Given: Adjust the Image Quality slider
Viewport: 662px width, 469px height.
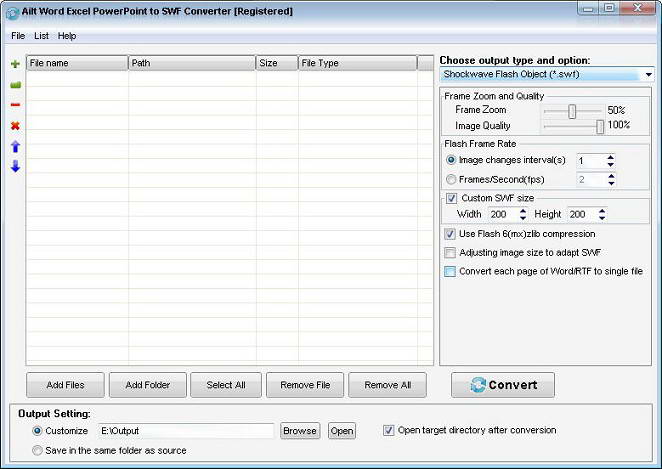Looking at the screenshot, I should tap(600, 126).
